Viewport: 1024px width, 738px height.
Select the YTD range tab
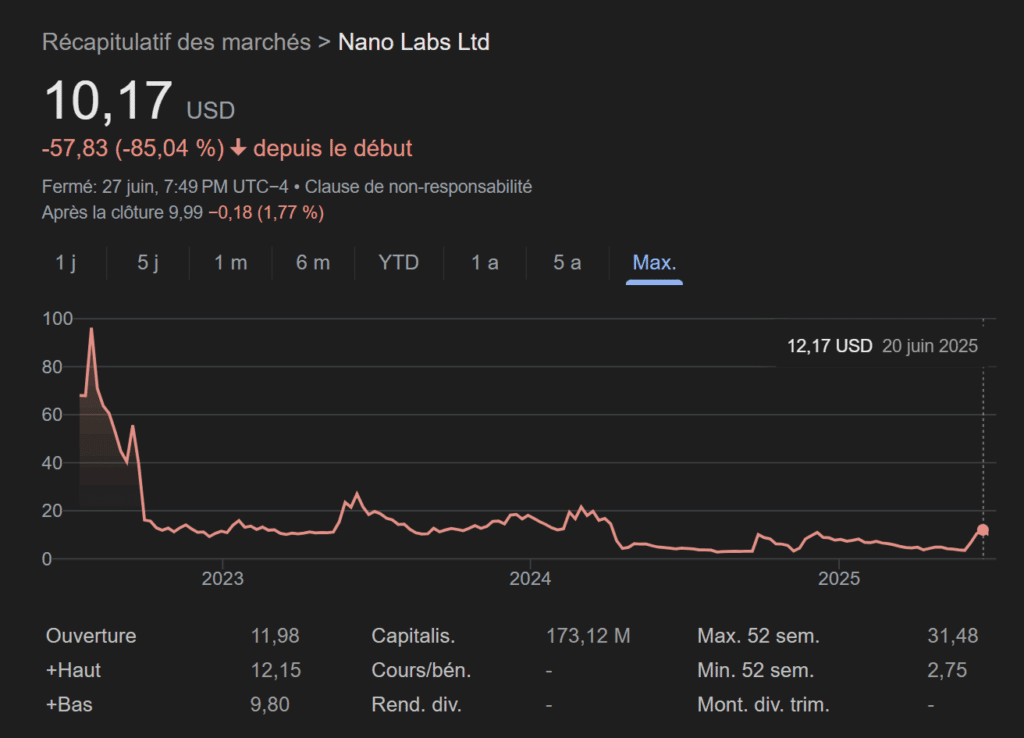[398, 263]
